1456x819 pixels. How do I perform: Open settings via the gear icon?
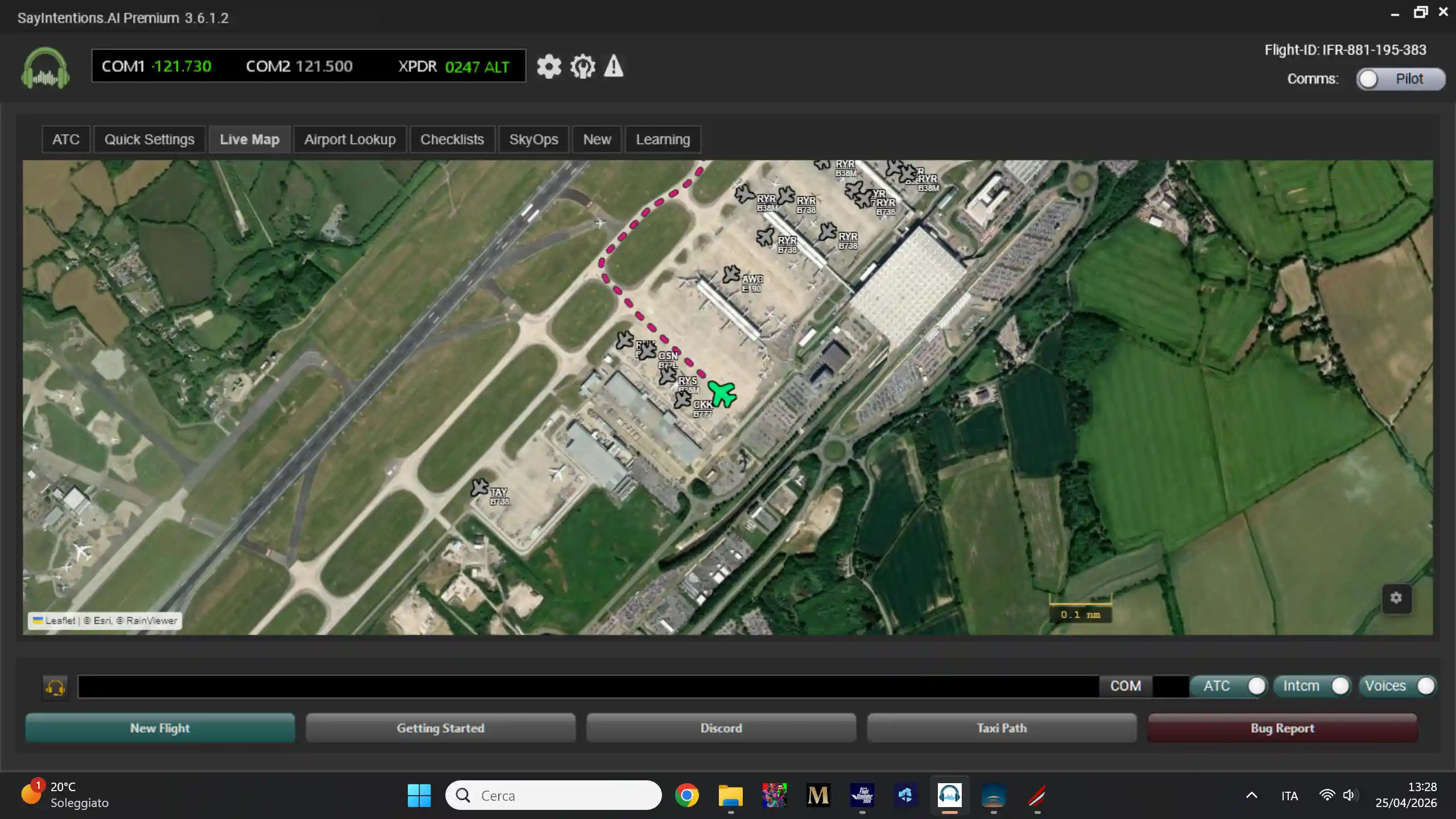tap(549, 67)
